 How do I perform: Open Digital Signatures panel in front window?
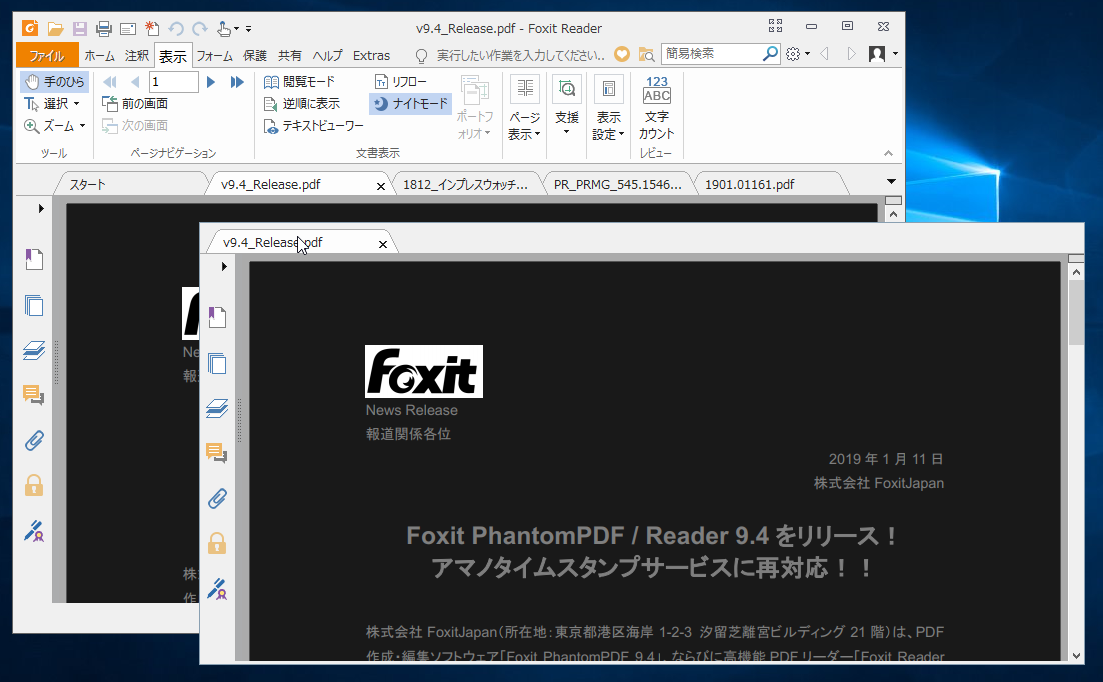[217, 589]
